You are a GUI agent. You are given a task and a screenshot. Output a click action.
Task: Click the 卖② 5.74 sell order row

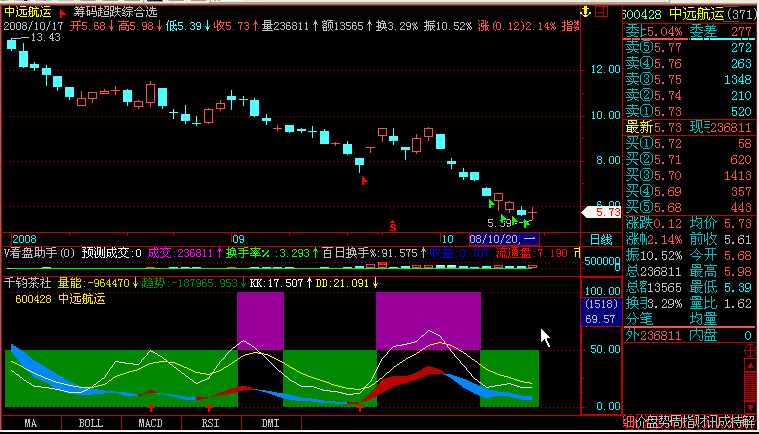[688, 95]
